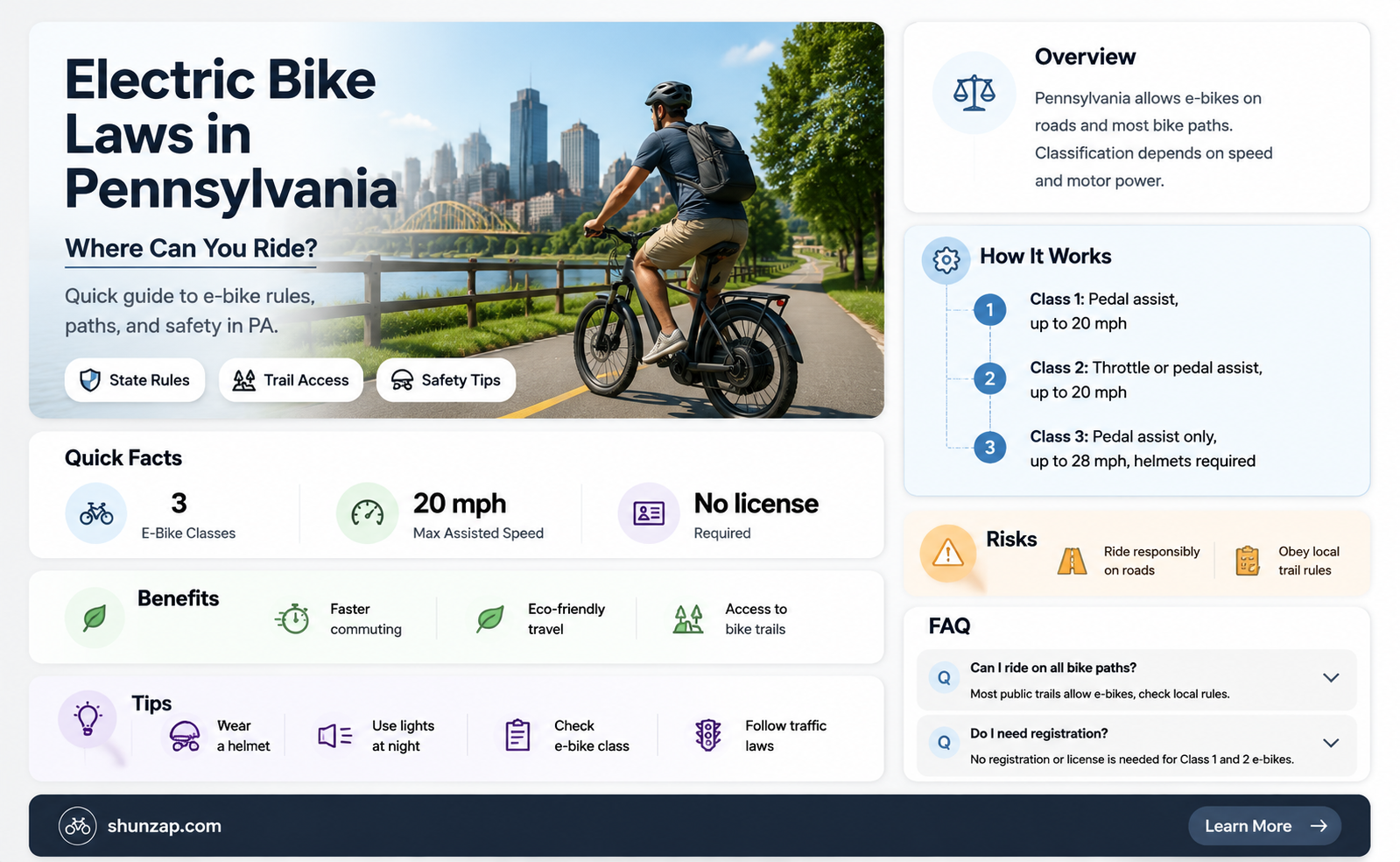Click the helmet icon for Wear a helmet

[185, 736]
